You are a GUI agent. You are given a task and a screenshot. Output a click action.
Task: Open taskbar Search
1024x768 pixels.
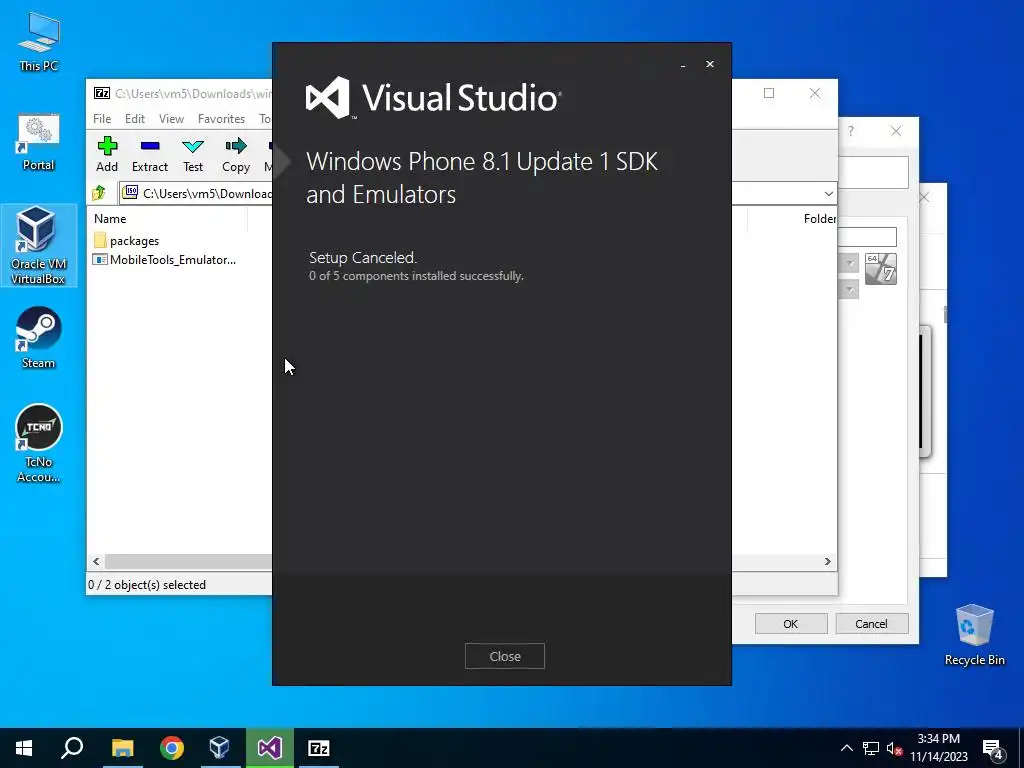[x=72, y=748]
